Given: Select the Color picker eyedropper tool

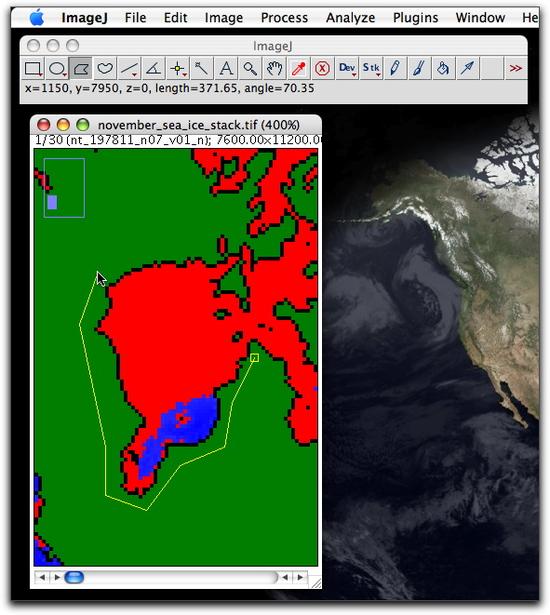Looking at the screenshot, I should 298,69.
